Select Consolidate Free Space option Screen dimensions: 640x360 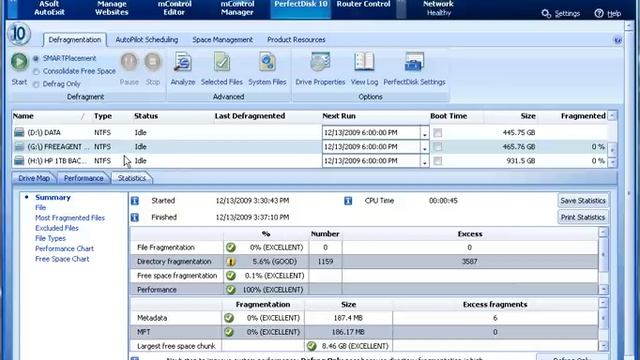(x=36, y=71)
